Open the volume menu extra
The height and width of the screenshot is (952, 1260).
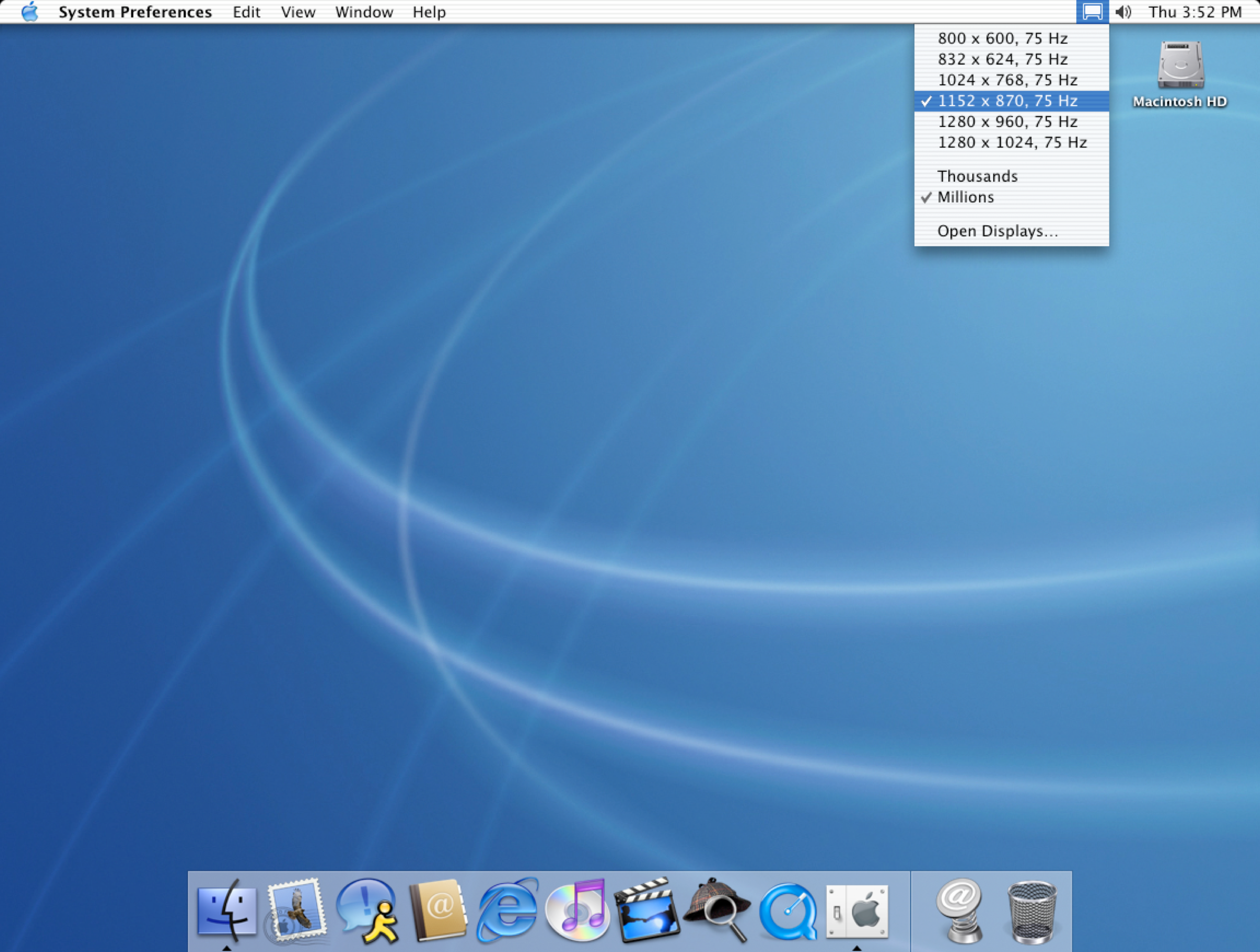click(1123, 11)
